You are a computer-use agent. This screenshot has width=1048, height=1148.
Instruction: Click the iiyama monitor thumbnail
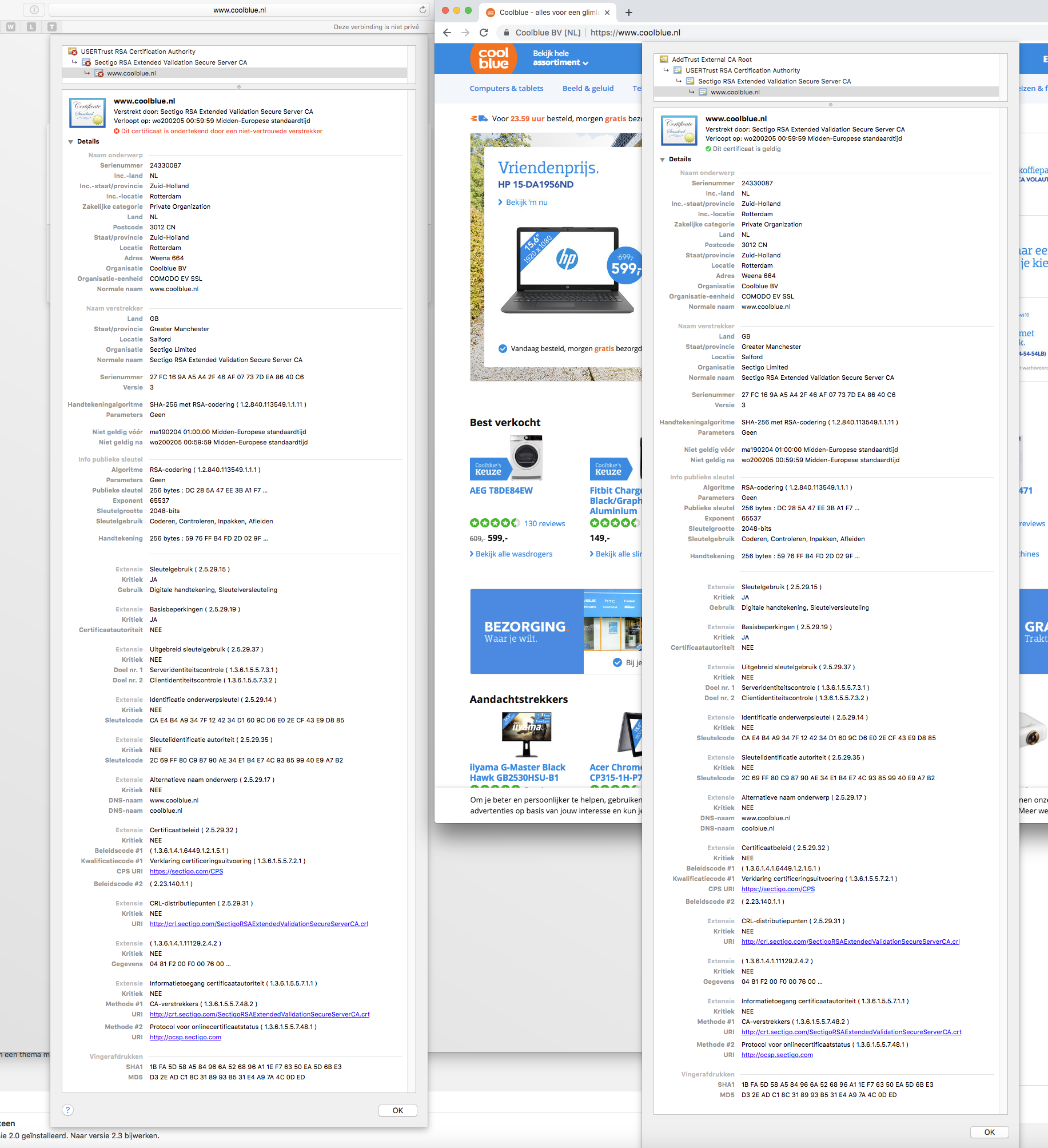coord(527,735)
